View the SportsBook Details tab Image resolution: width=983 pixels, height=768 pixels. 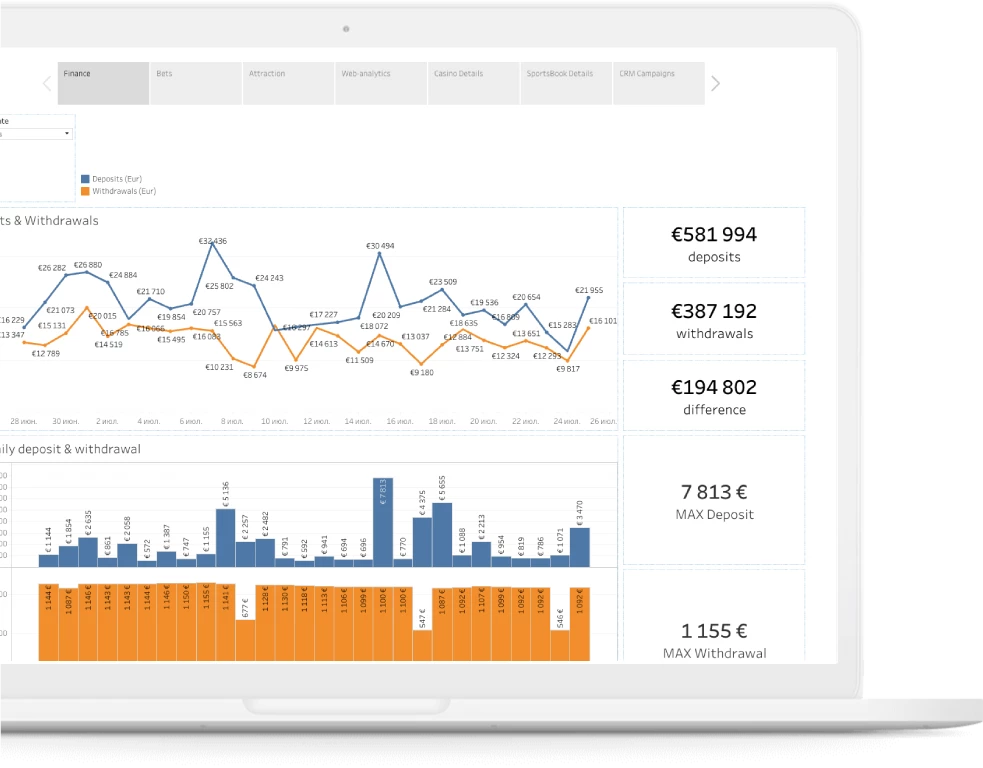tap(566, 83)
